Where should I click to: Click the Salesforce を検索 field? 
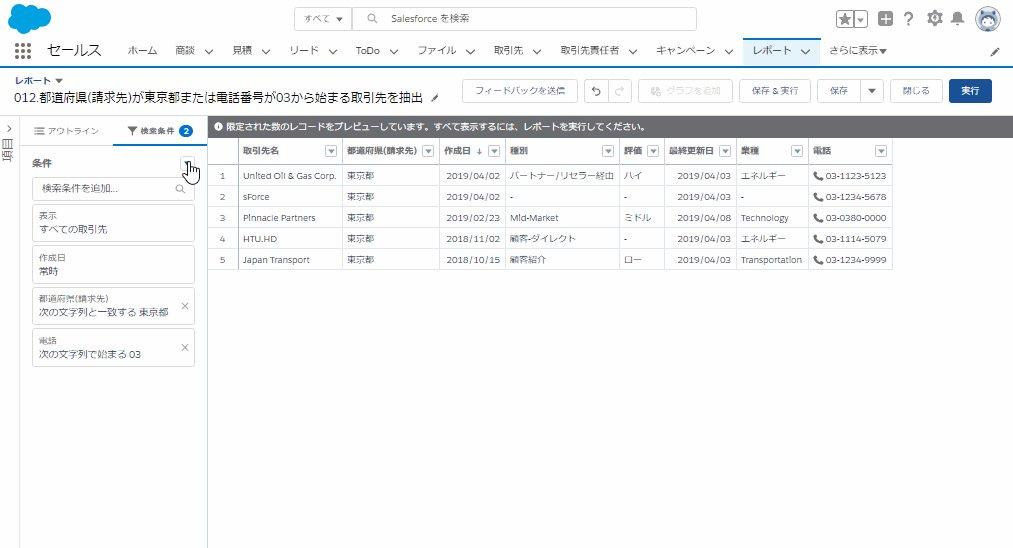[525, 19]
